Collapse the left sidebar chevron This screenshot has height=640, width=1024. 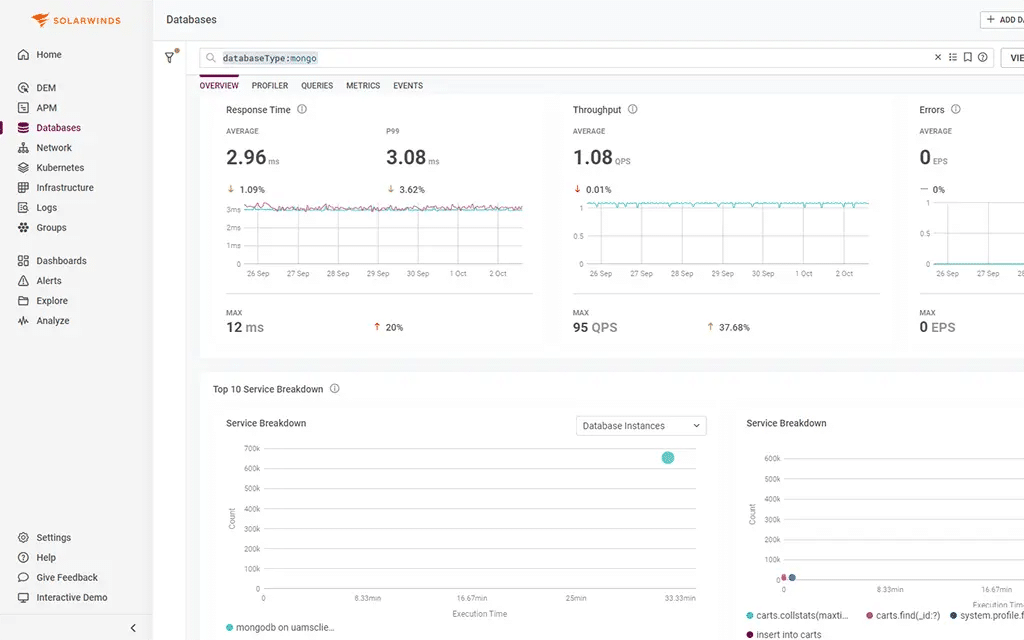pyautogui.click(x=133, y=628)
